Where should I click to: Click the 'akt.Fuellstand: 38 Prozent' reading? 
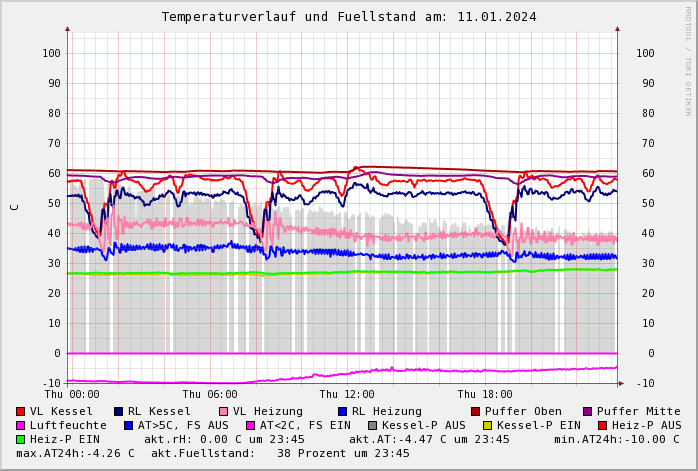tap(248, 454)
